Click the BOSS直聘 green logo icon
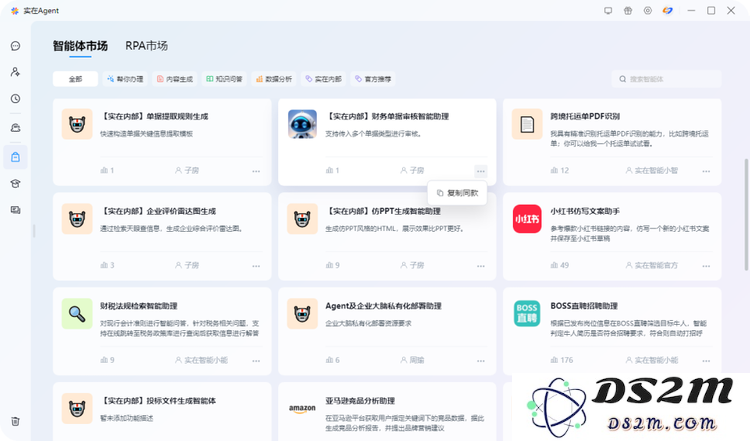Screen dimensions: 750x441 [x=527, y=313]
